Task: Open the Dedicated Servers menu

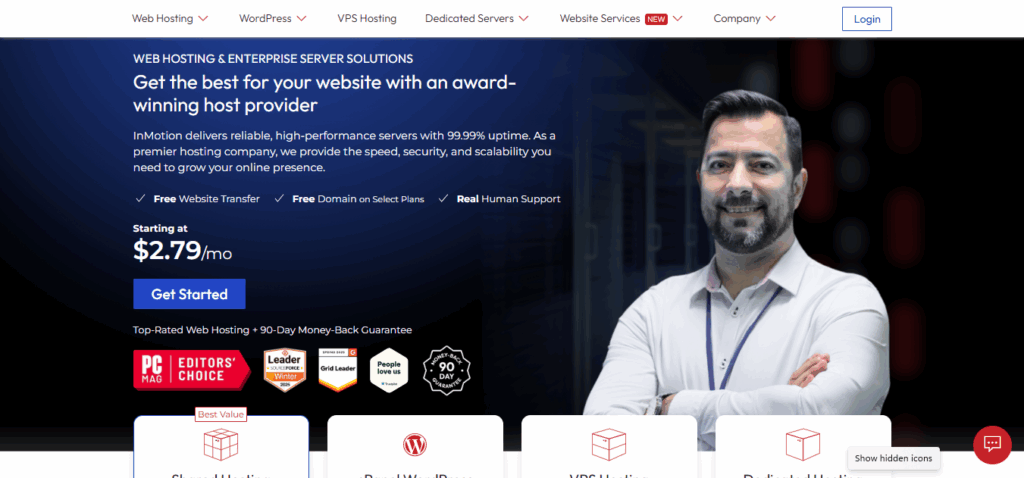Action: tap(470, 19)
